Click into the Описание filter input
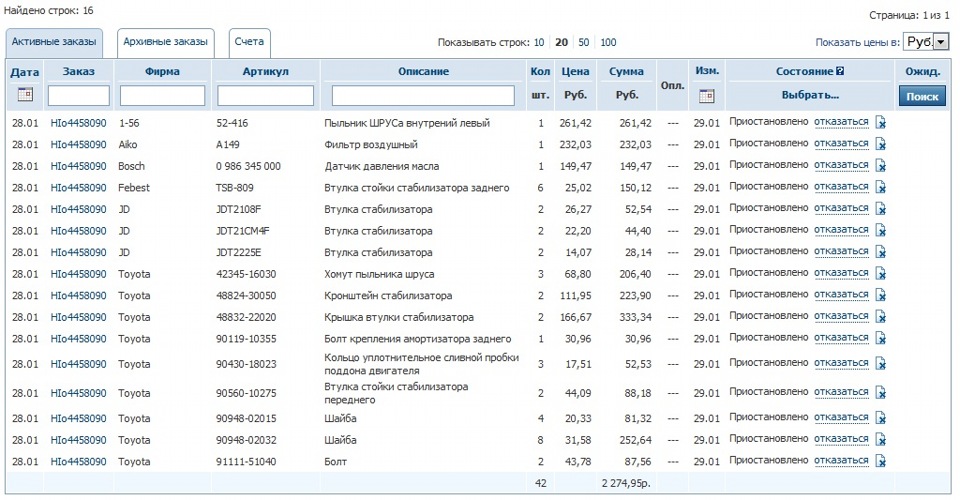 [422, 95]
